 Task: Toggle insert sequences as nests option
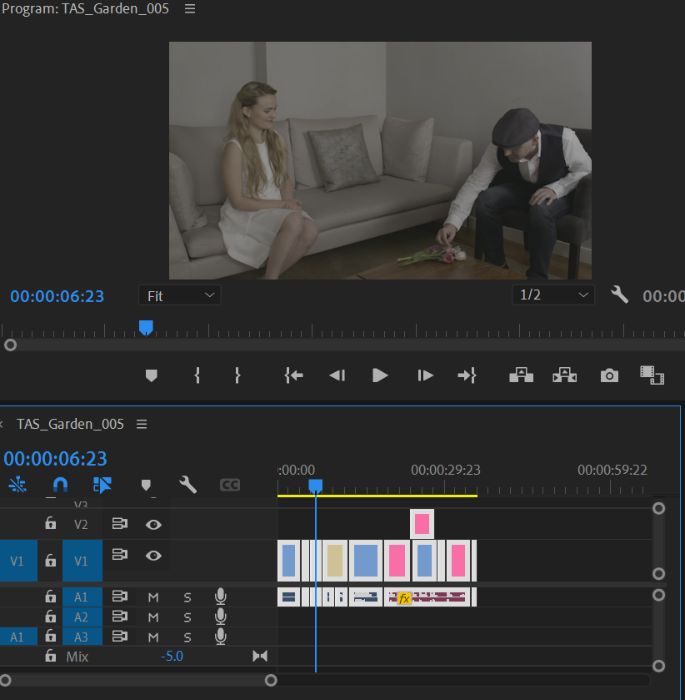tap(17, 484)
